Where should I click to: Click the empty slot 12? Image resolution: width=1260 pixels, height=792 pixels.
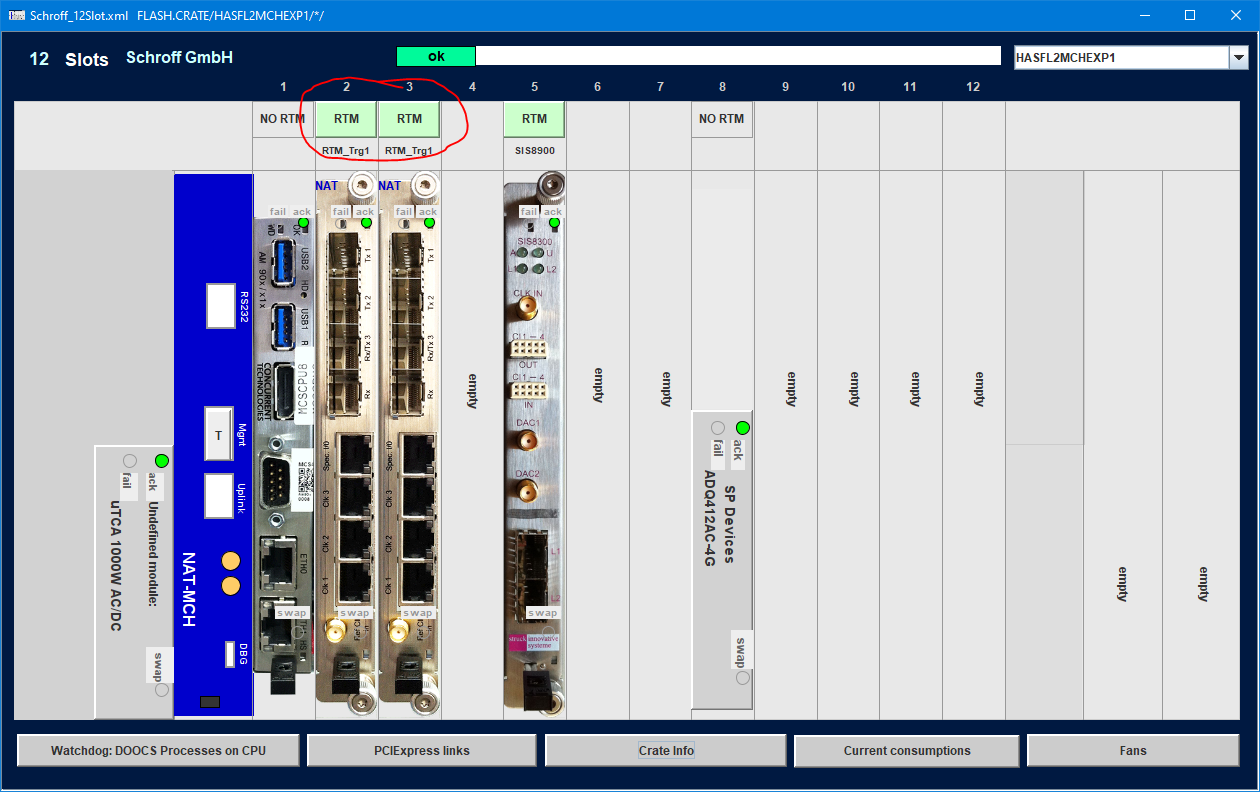[979, 389]
